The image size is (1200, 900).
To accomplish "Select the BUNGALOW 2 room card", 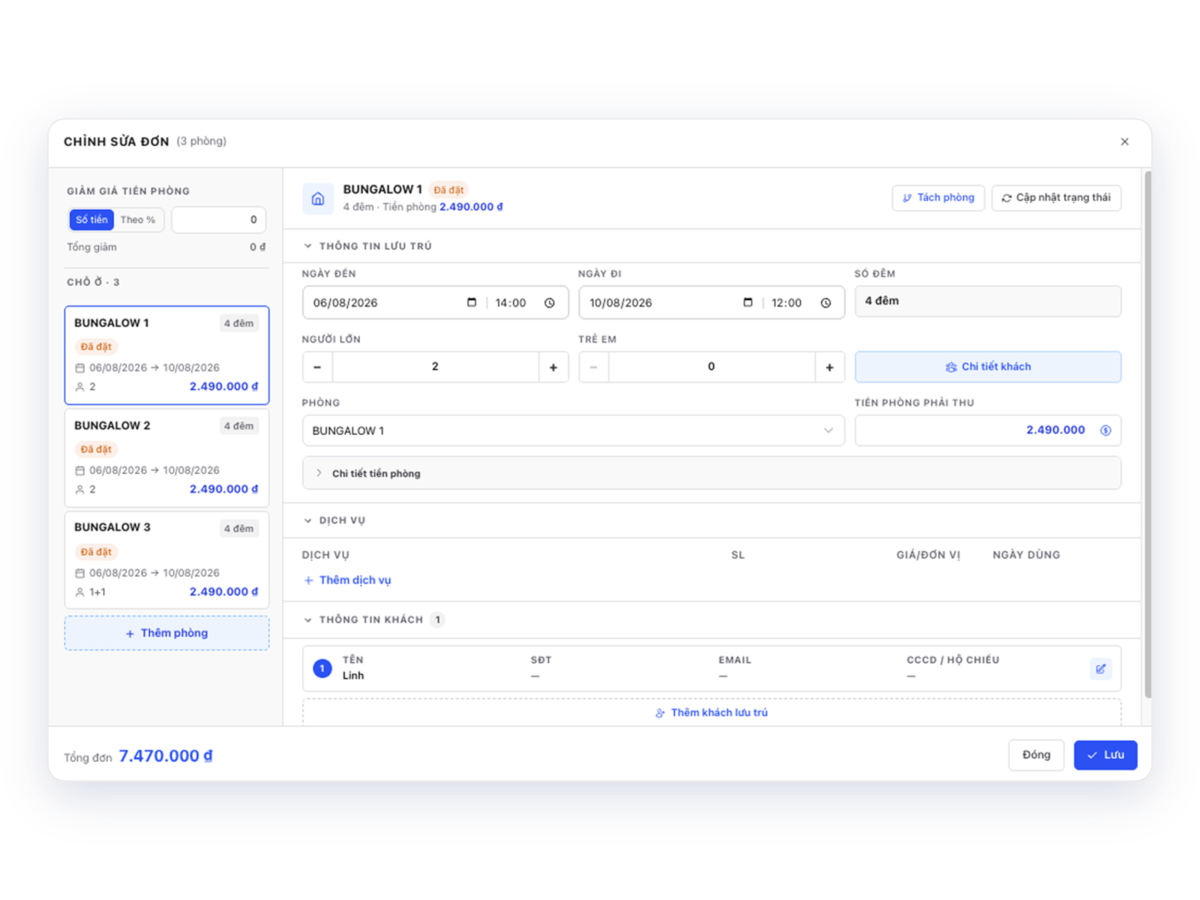I will point(167,458).
